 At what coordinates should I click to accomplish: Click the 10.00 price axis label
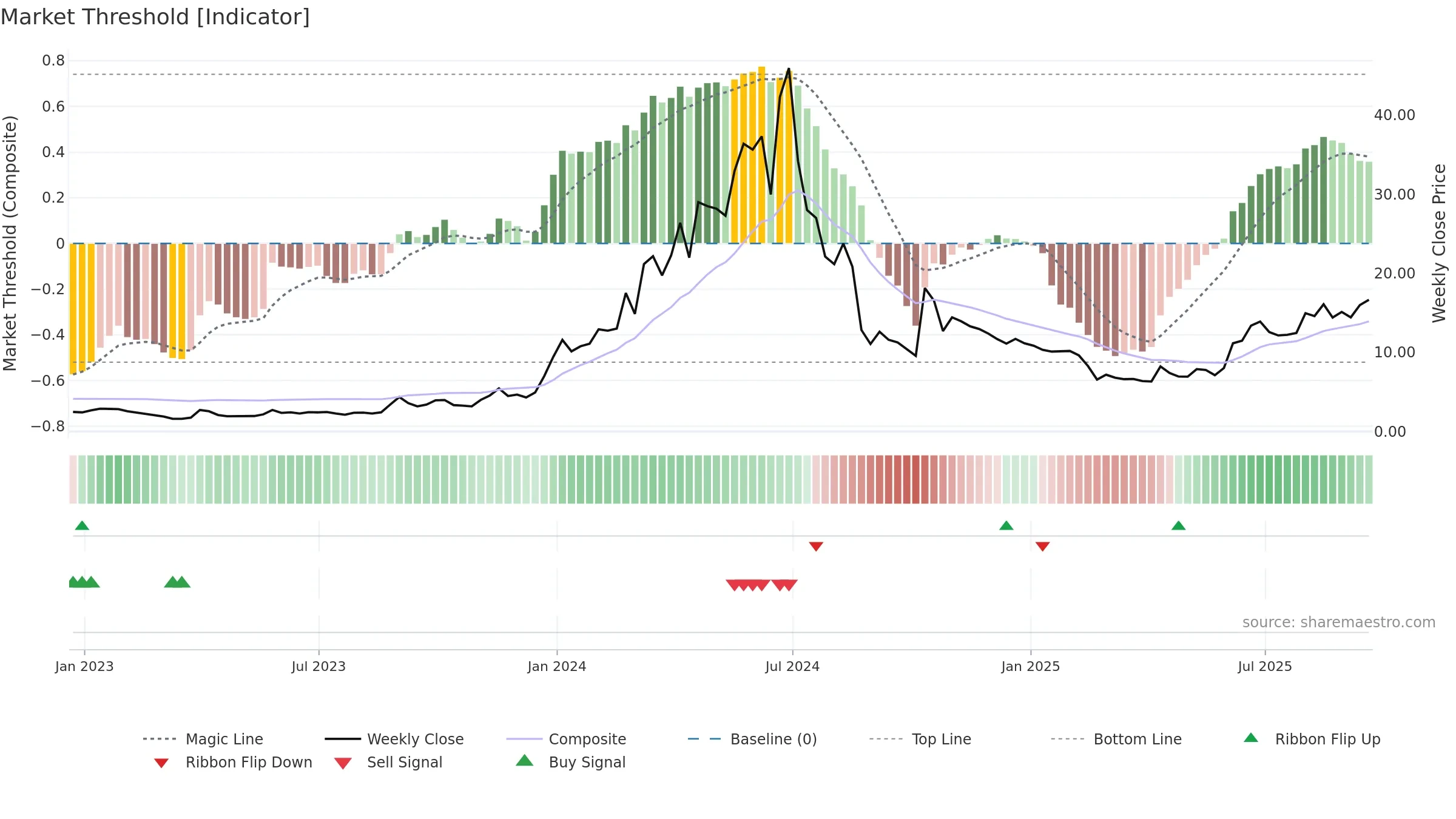1395,352
